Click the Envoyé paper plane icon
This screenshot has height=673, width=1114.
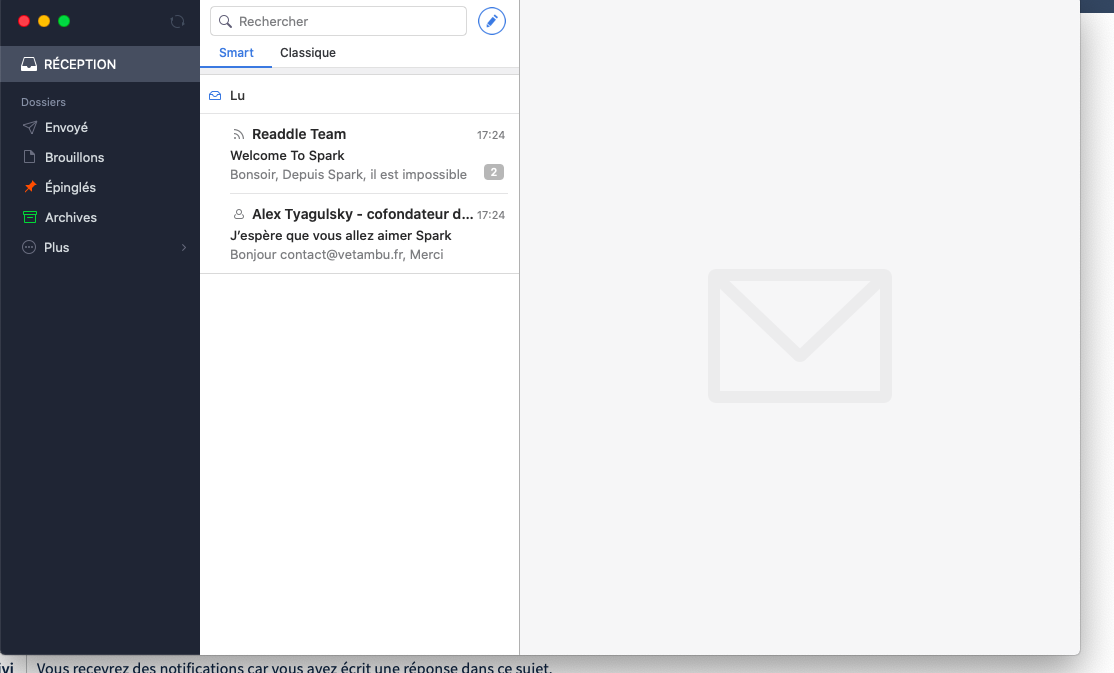29,128
